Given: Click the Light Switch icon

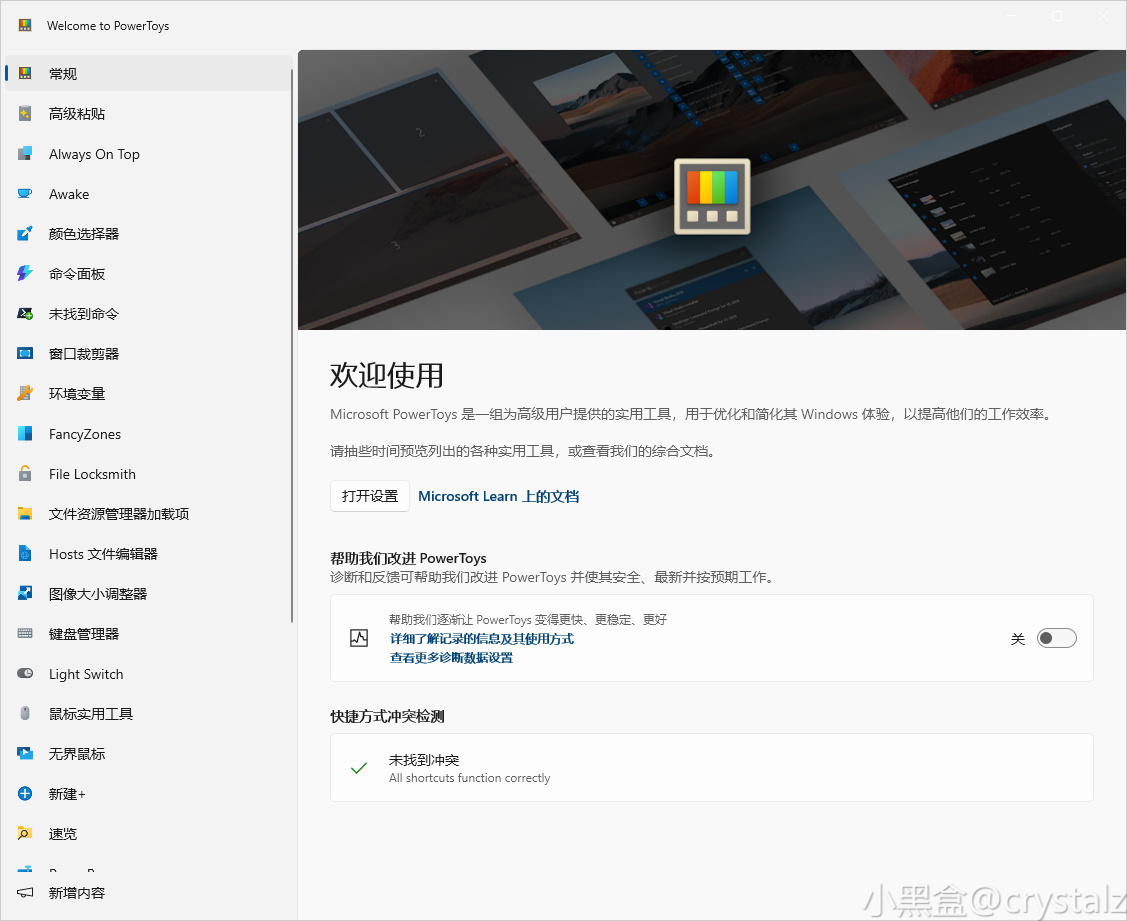Looking at the screenshot, I should [25, 674].
